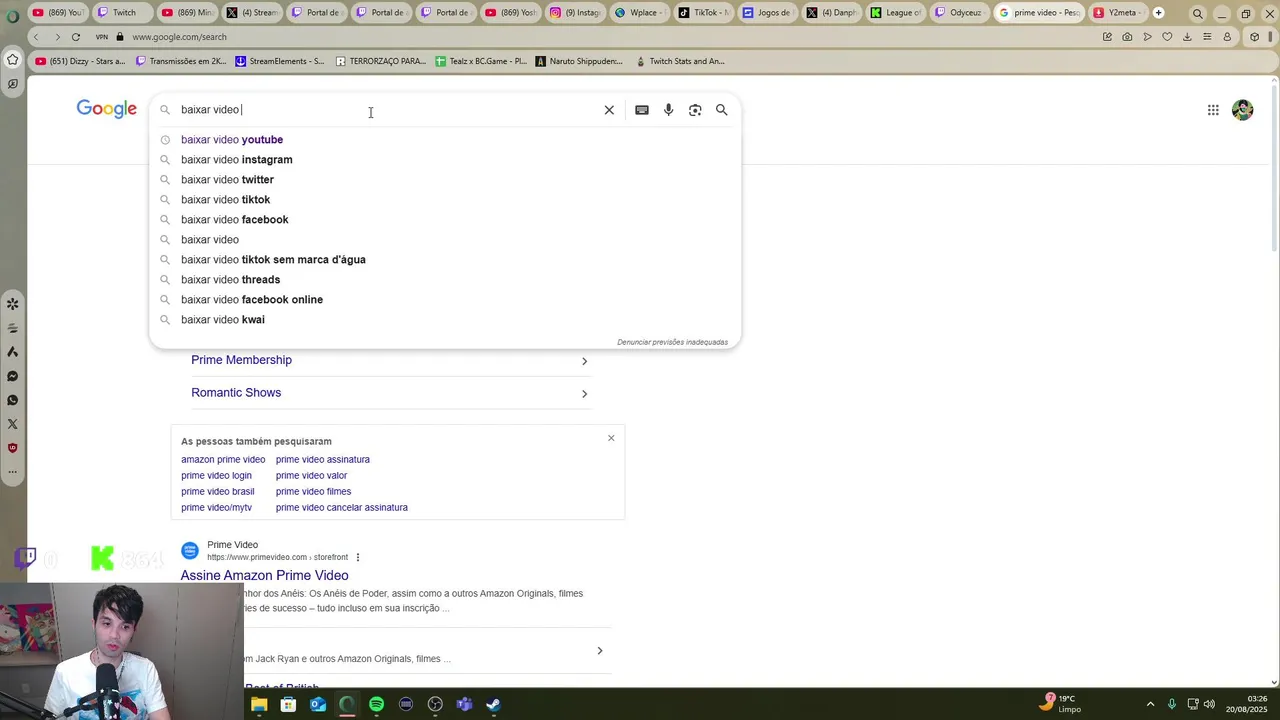
Task: Pick suggestion 'baixar video facebook online'
Action: pos(445,300)
